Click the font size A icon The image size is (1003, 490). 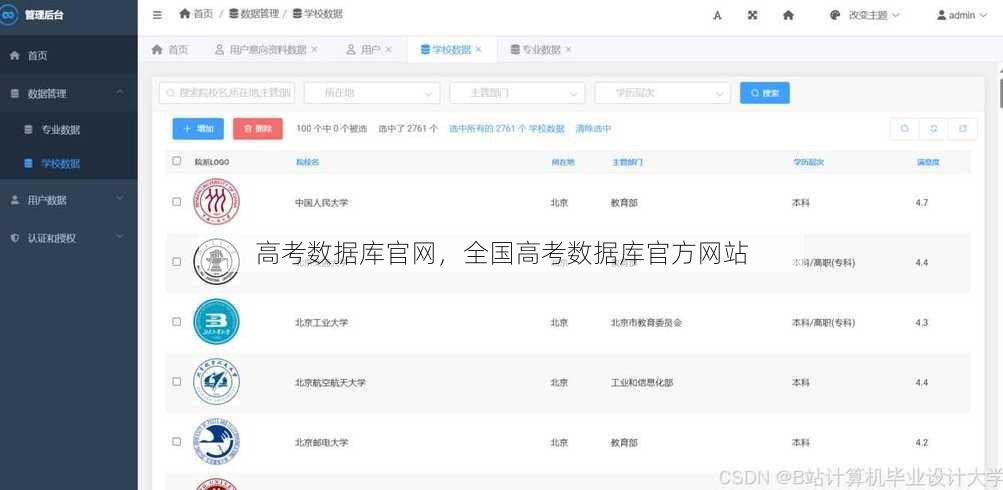point(717,15)
